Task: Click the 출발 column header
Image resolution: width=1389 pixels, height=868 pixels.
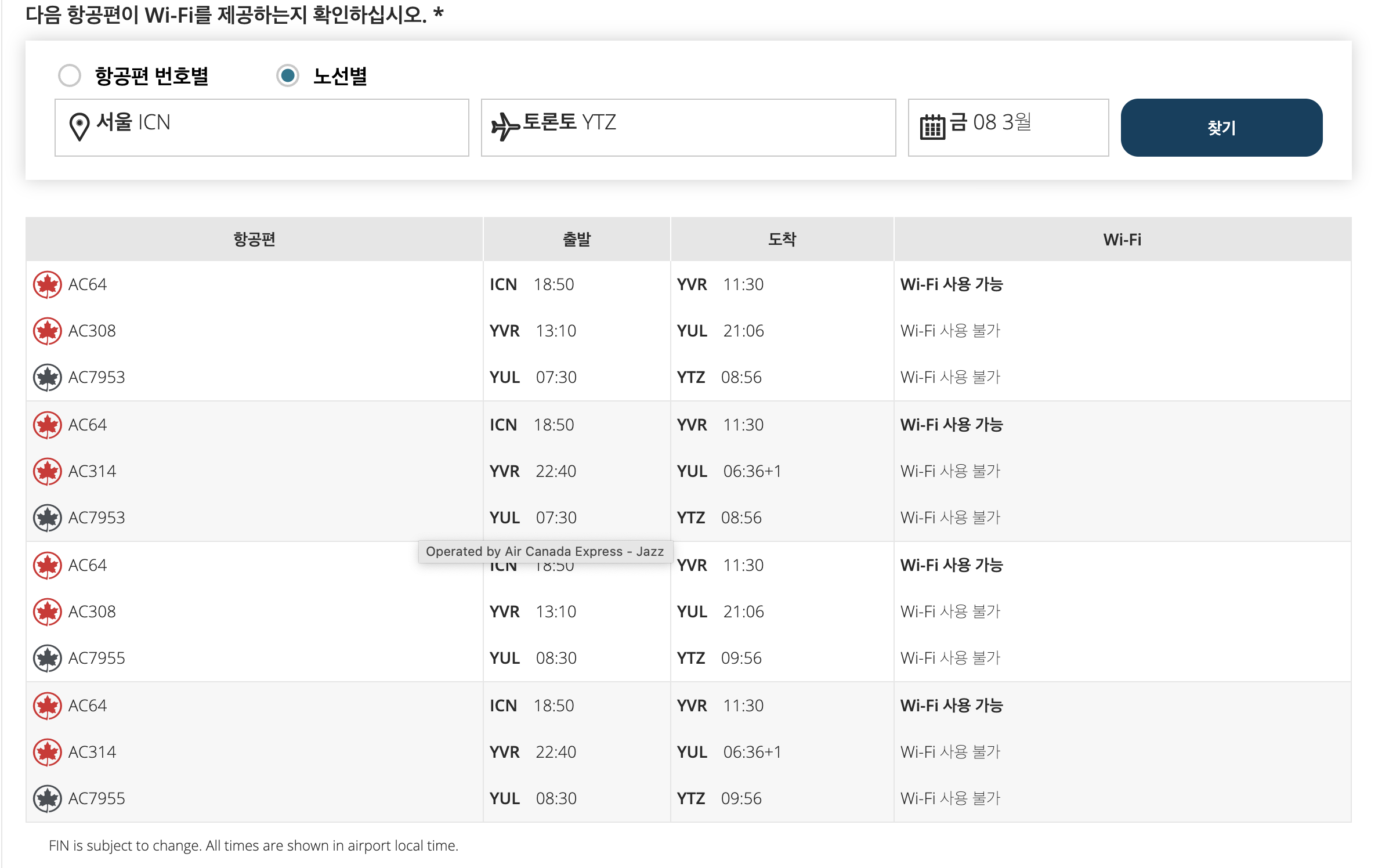Action: 576,240
